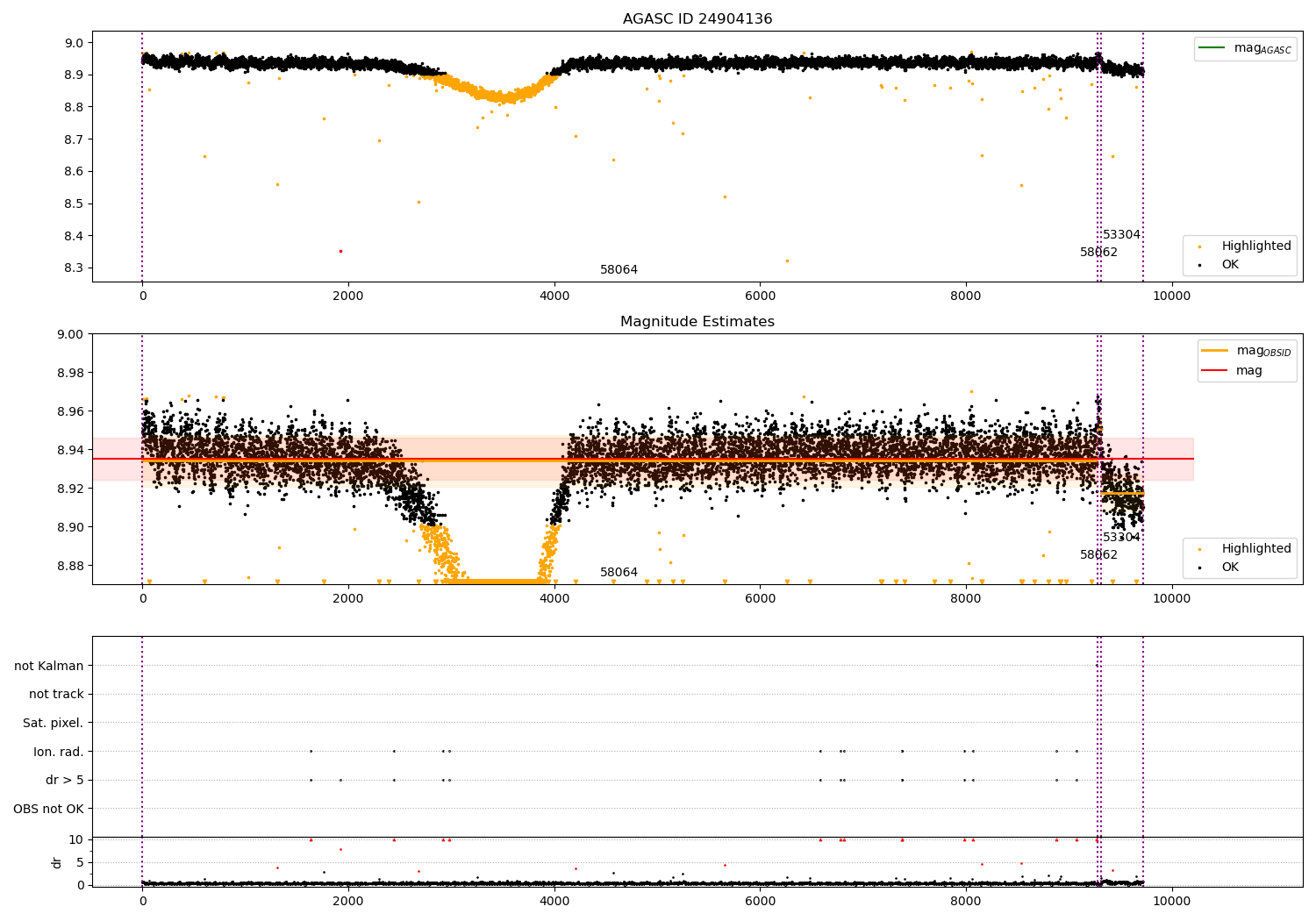
Task: Click the 58064 annotation in the AGASC ID plot
Action: 619,270
